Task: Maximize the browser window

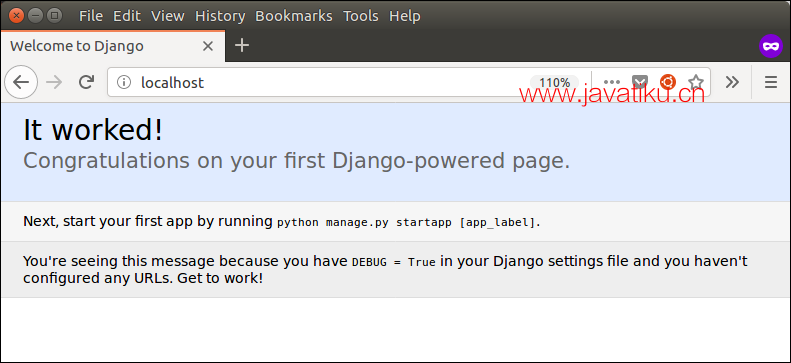Action: [54, 16]
